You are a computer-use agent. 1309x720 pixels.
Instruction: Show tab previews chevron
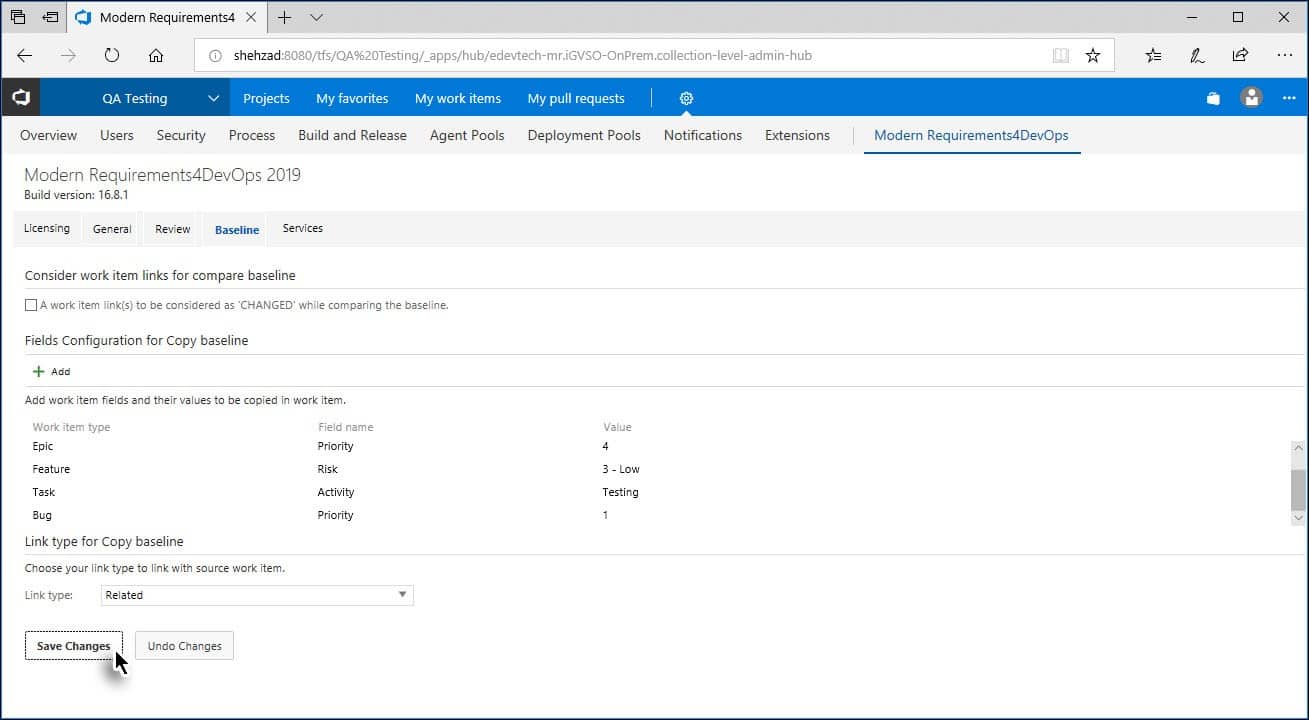[317, 17]
